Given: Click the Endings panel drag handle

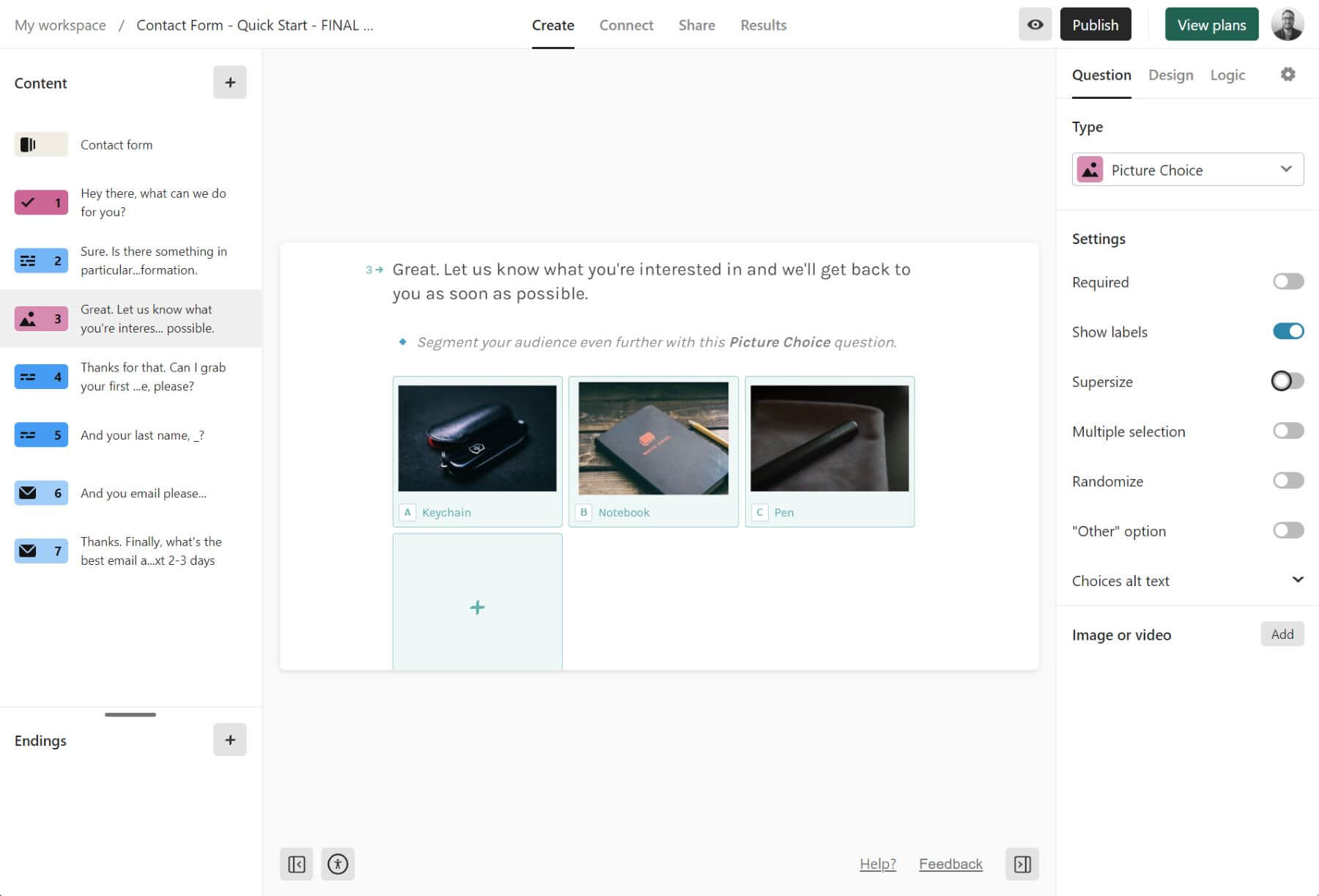Looking at the screenshot, I should coord(130,714).
